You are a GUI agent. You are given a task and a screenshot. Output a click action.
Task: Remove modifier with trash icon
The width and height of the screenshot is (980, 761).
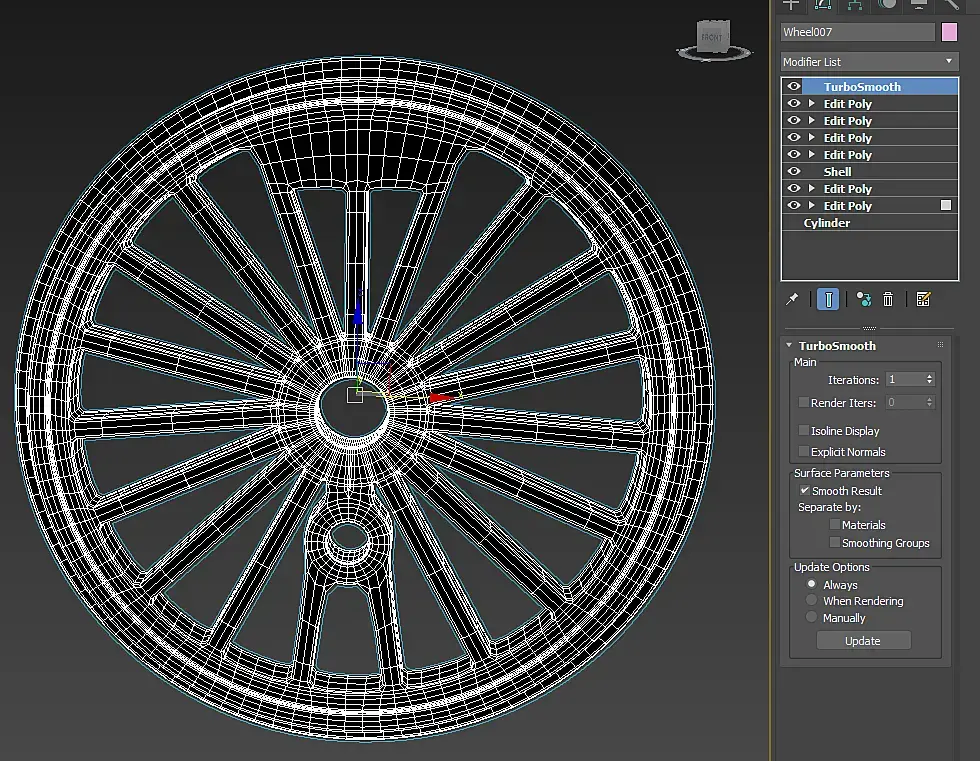pos(888,299)
